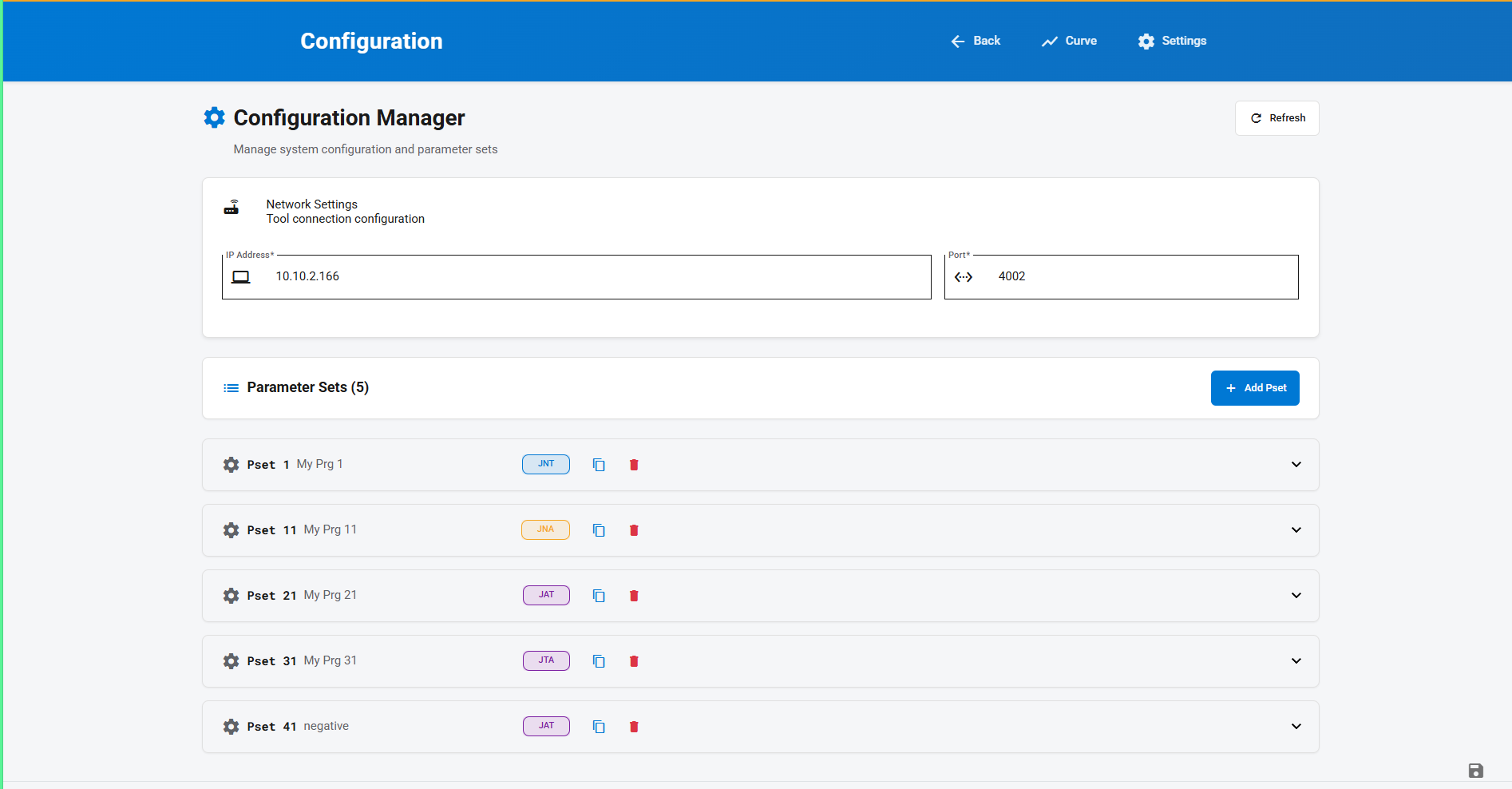Duplicate Pset 21 My Prg 21

pos(599,596)
